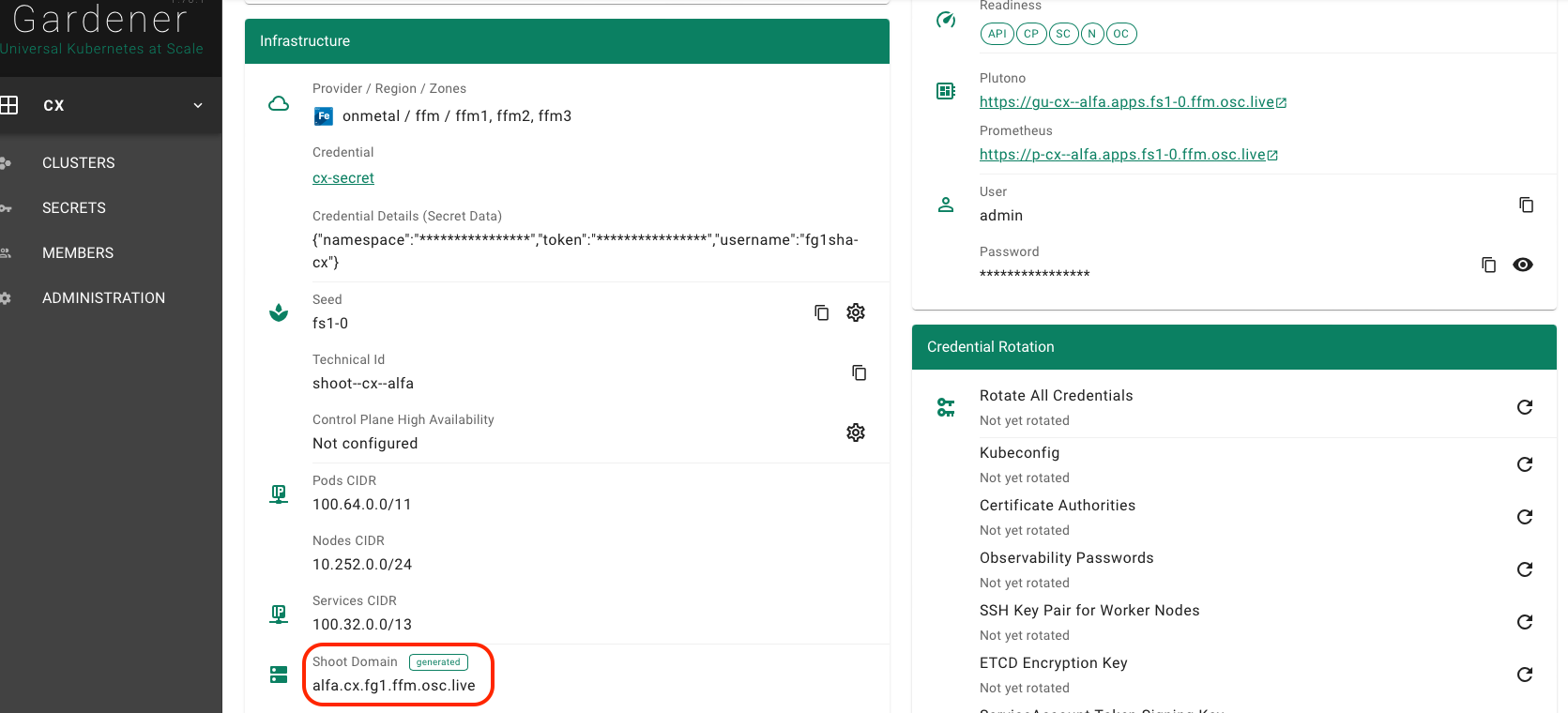Rotate Observability Passwords
The image size is (1568, 713).
(x=1525, y=569)
